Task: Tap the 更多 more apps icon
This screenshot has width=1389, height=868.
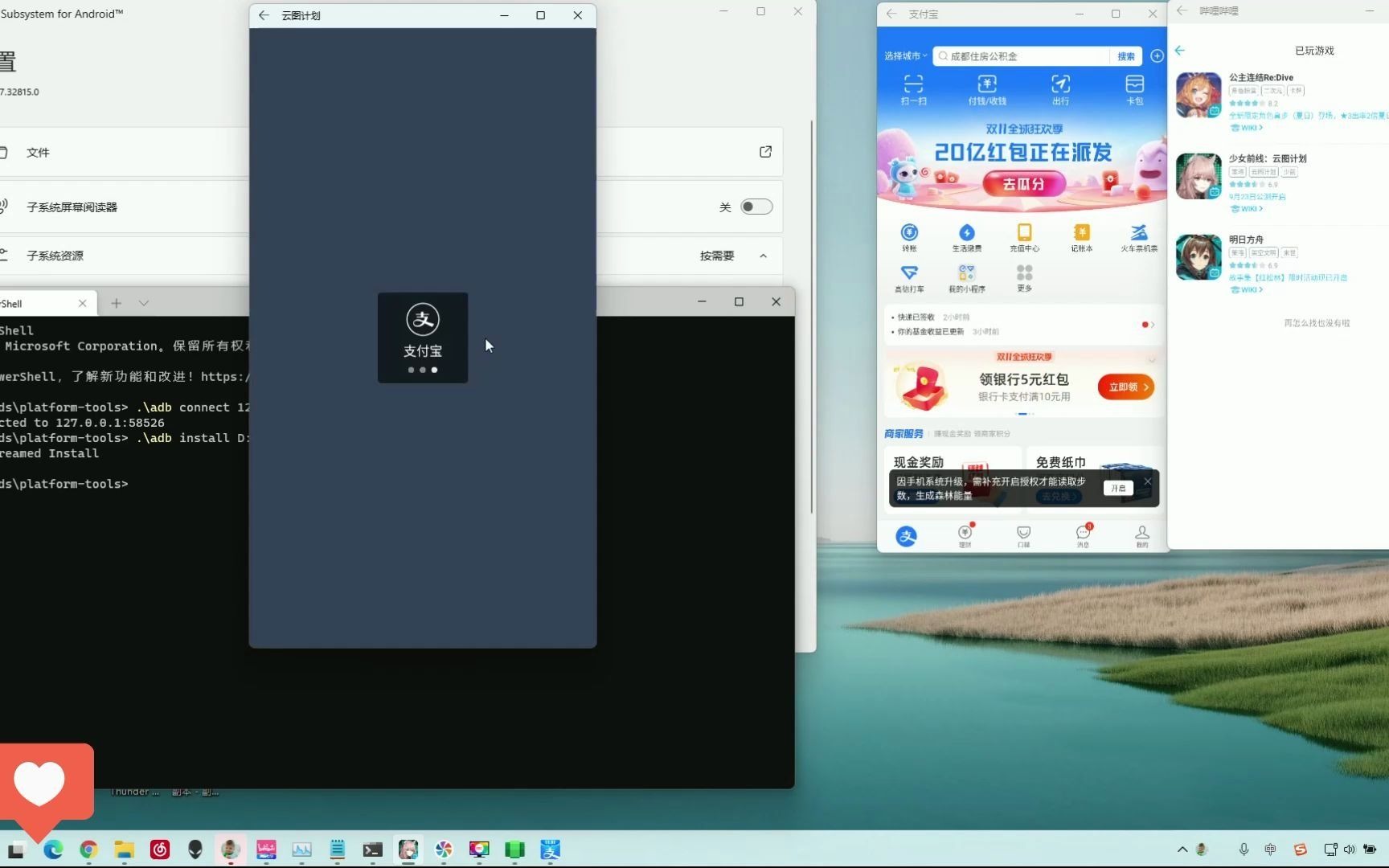Action: [1024, 278]
